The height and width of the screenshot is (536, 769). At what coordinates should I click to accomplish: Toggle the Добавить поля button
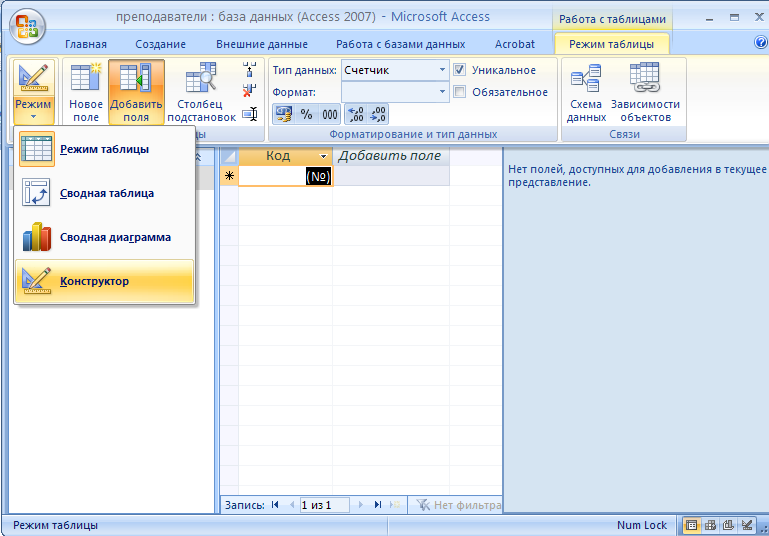(x=136, y=92)
